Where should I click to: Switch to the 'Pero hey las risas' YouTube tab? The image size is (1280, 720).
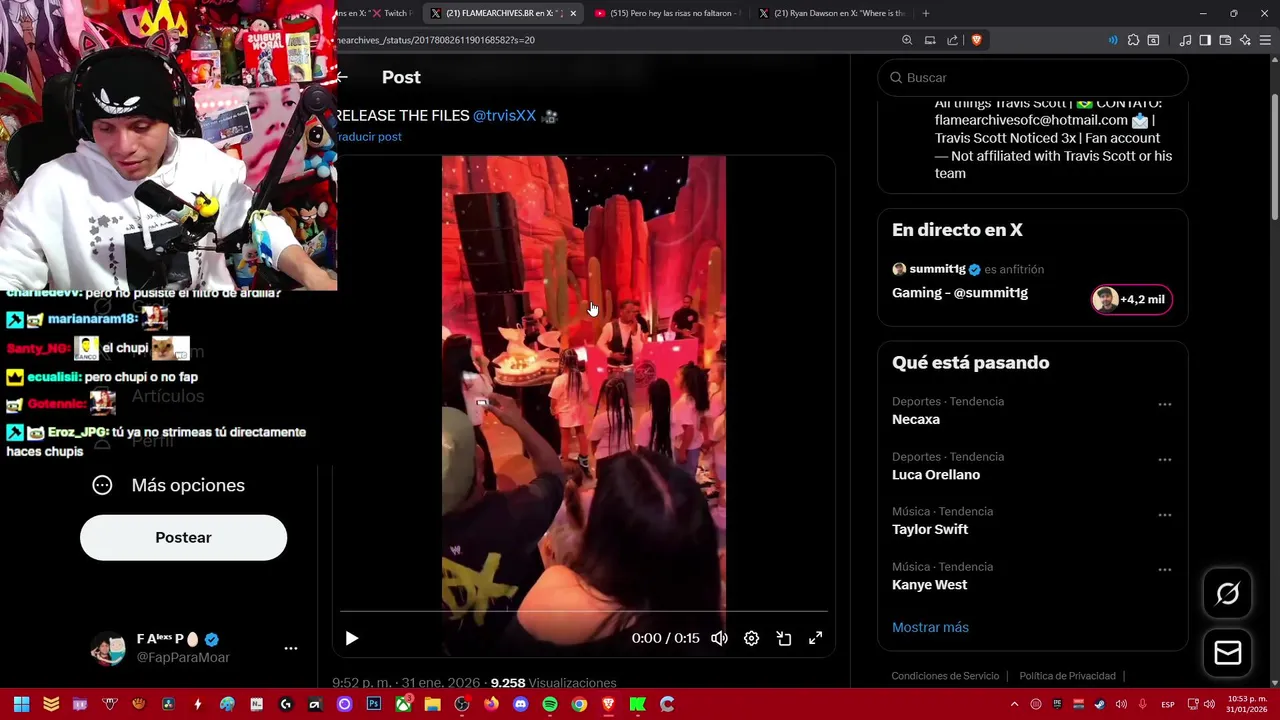[x=667, y=13]
